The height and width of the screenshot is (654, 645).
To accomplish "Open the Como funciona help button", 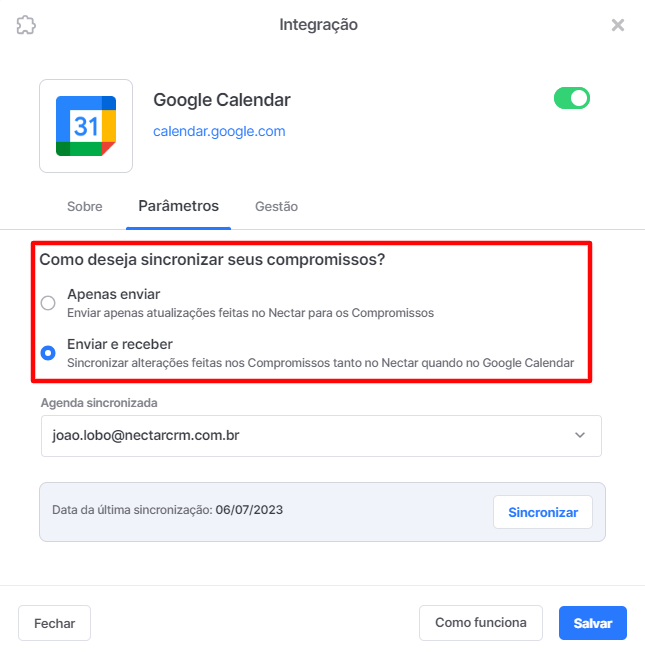I will coord(481,623).
